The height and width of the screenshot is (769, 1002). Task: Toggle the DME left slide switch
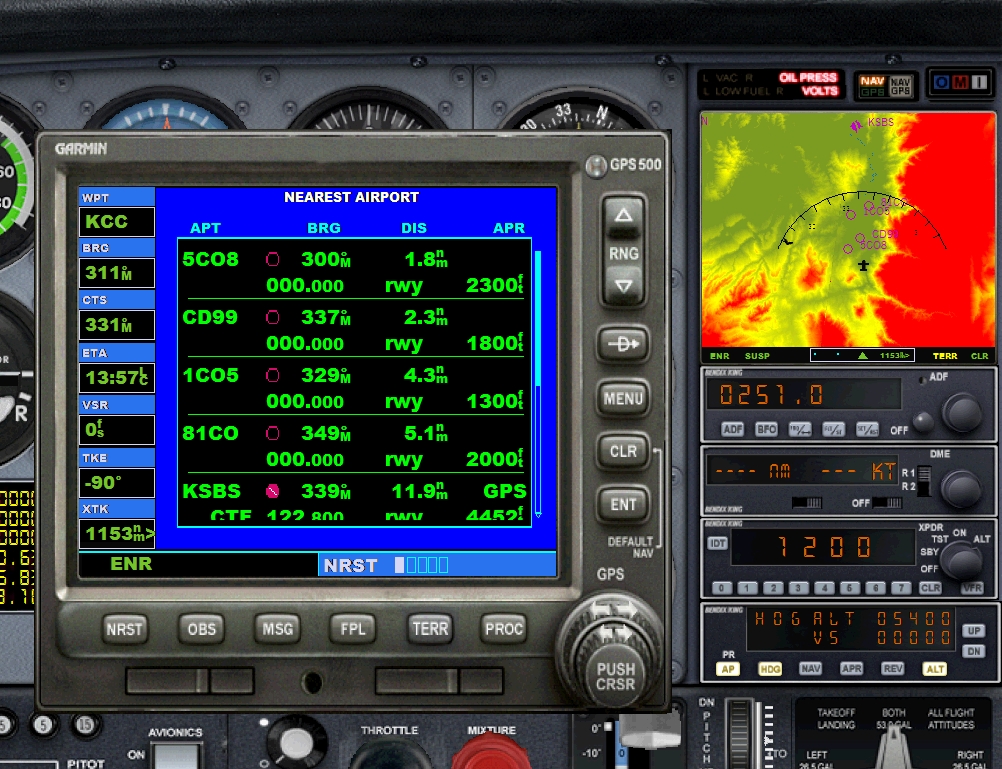pos(806,503)
